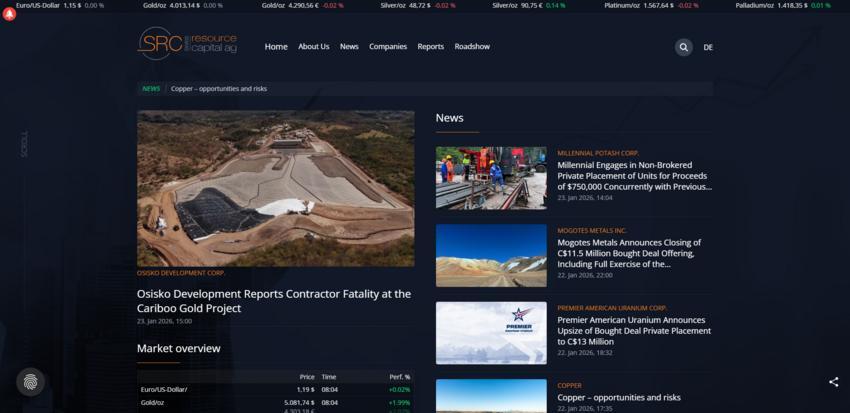850x413 pixels.
Task: Open the Millennial drilling workers thumbnail
Action: coord(491,178)
